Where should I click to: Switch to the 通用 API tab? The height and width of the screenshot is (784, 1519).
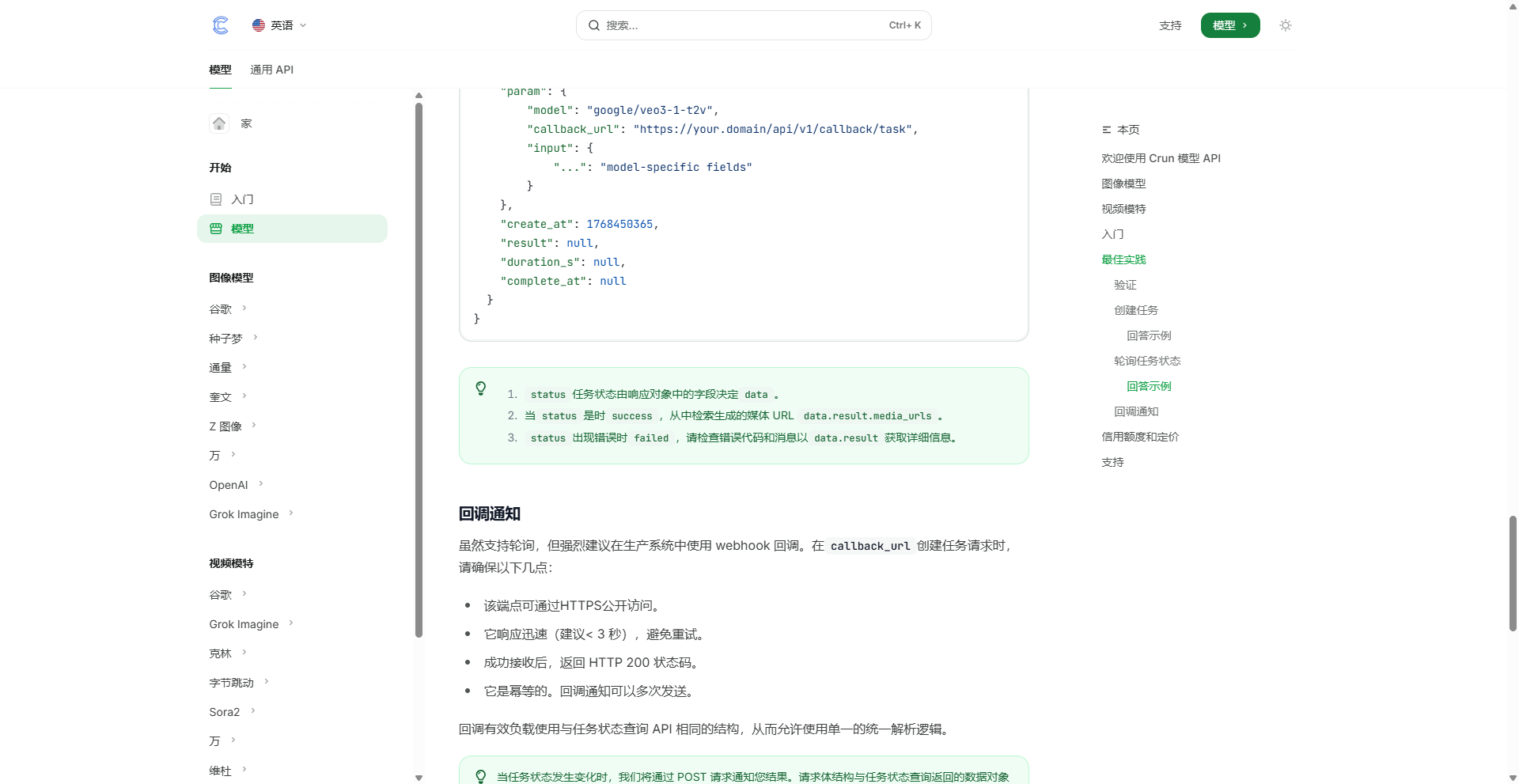(x=271, y=70)
